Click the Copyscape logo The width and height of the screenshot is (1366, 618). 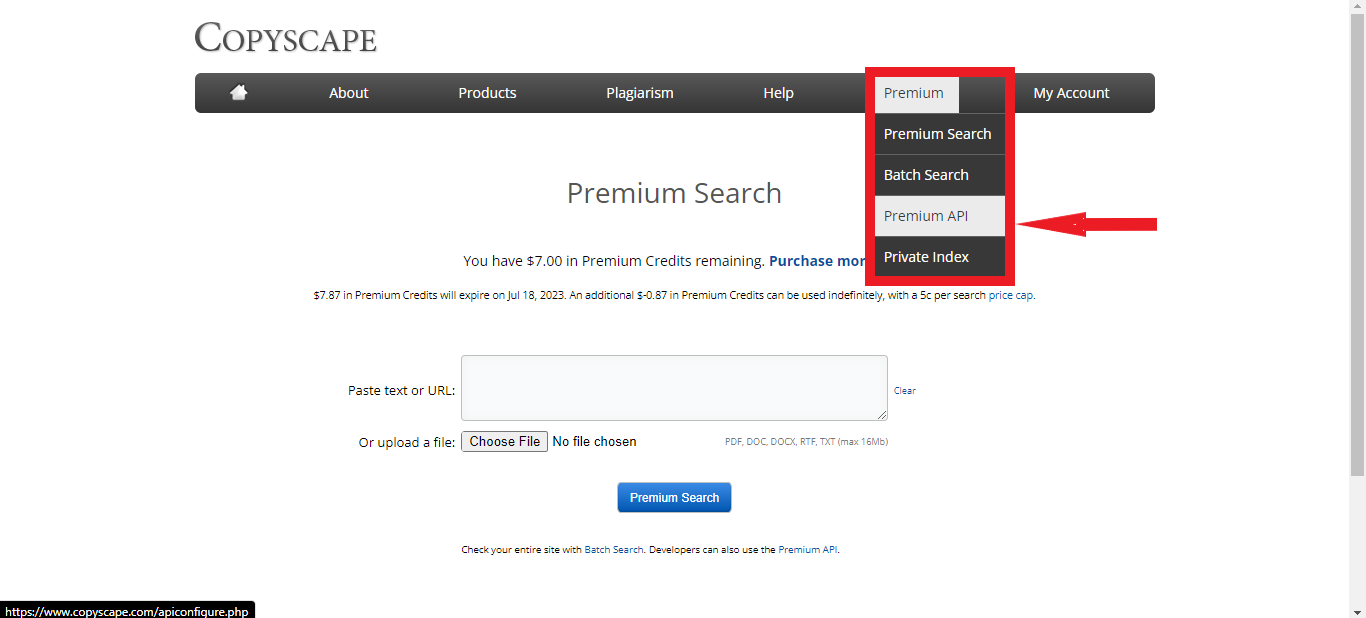click(x=286, y=38)
